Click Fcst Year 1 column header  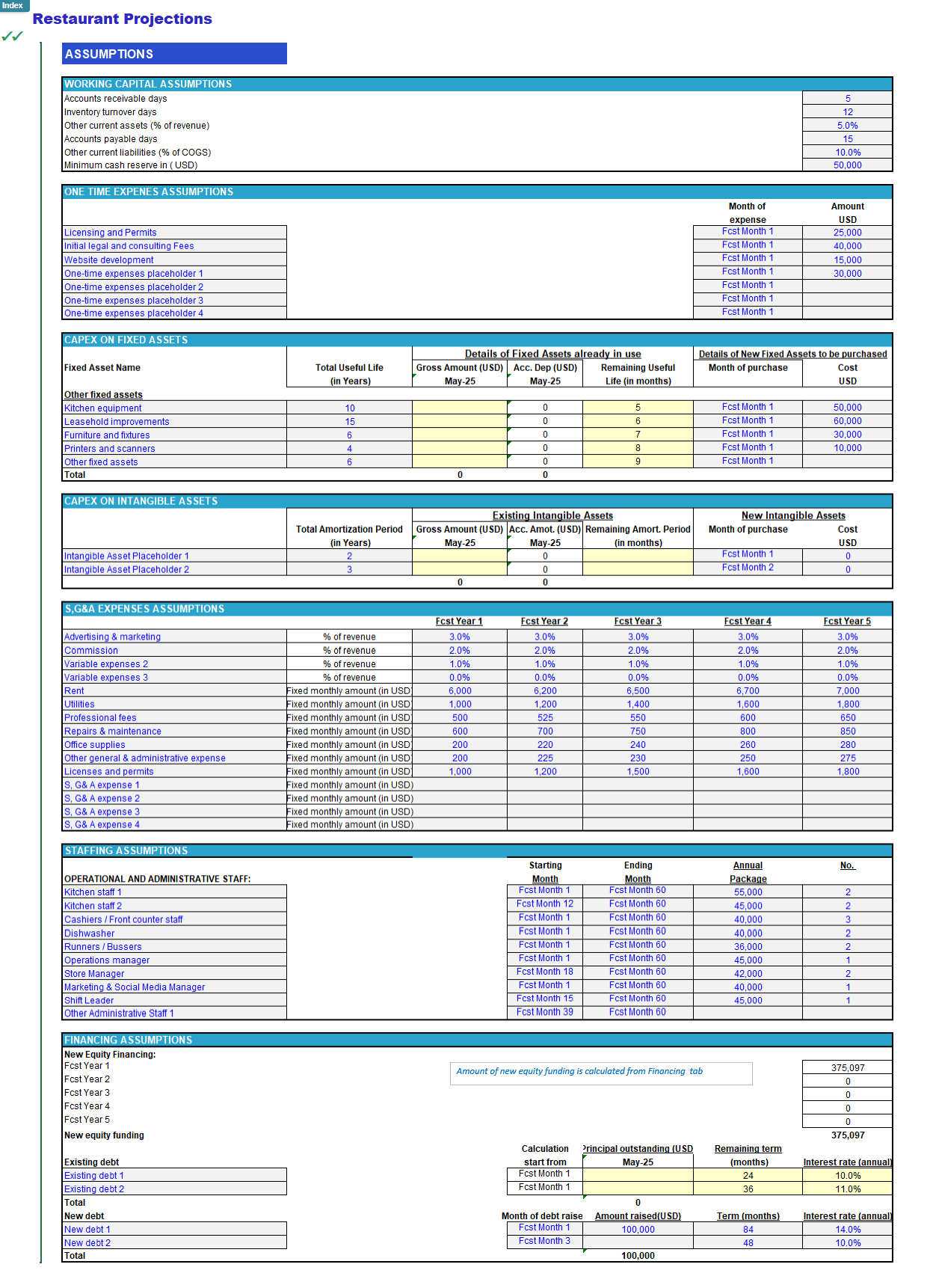[459, 622]
